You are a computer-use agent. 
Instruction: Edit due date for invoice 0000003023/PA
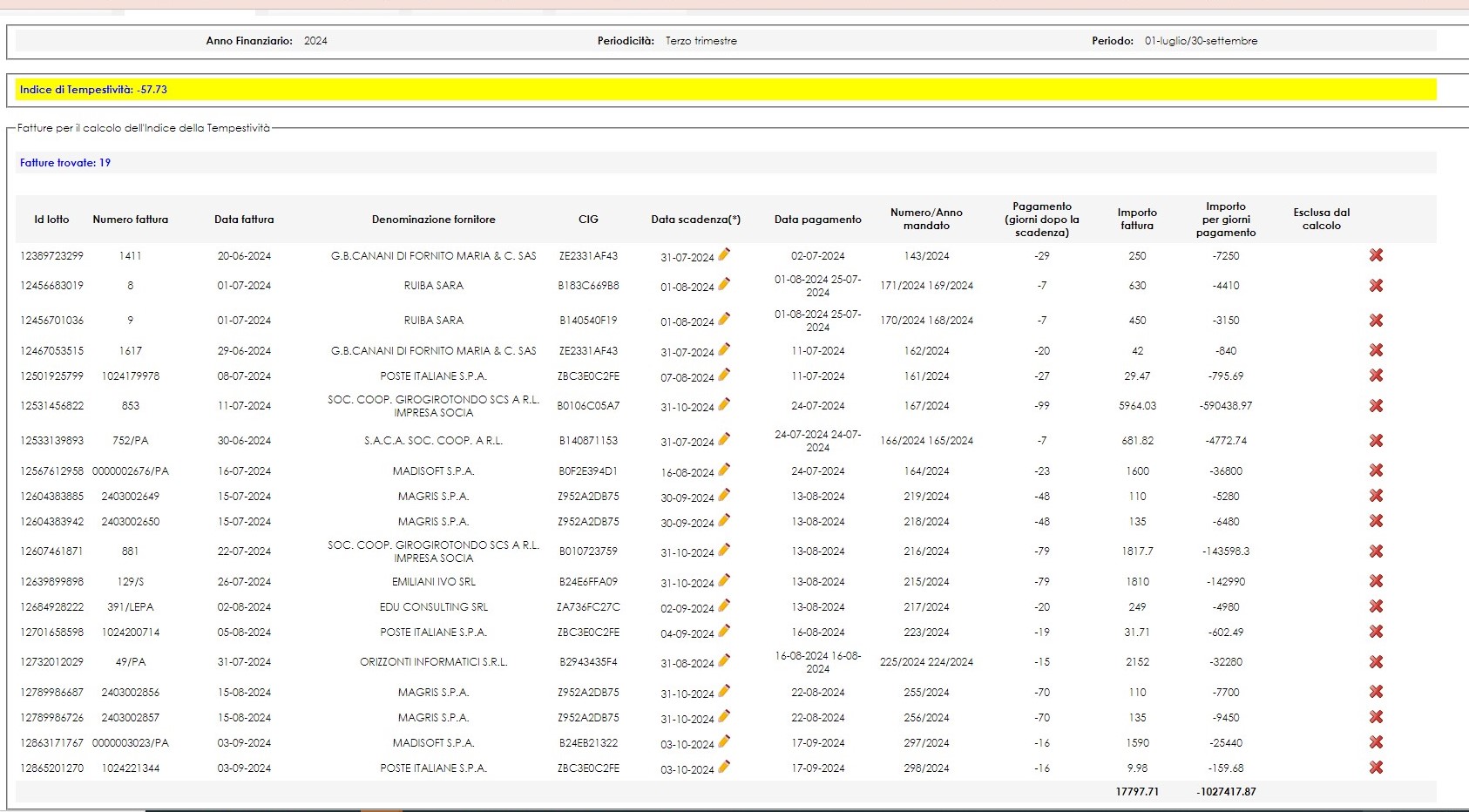coord(724,741)
